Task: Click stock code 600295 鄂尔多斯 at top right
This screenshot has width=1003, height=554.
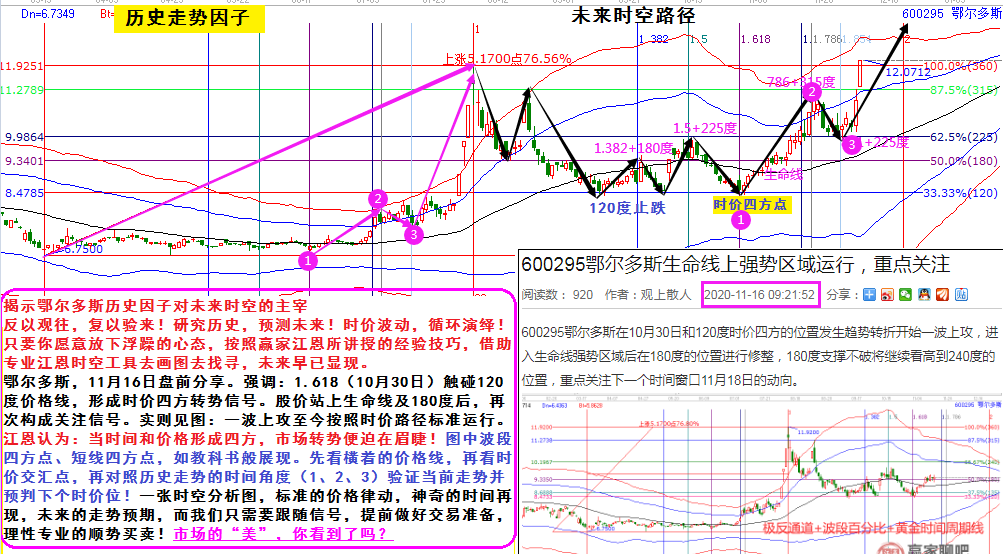Action: [950, 13]
